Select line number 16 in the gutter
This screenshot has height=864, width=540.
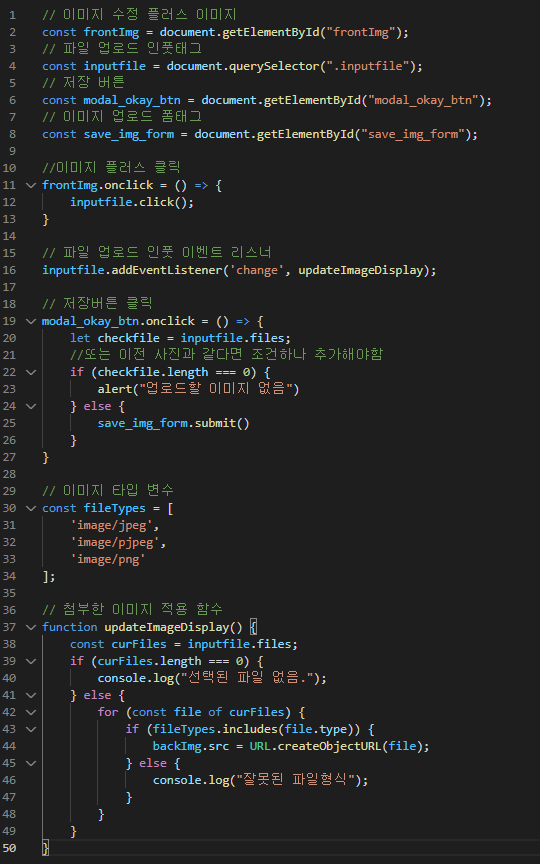pyautogui.click(x=9, y=270)
